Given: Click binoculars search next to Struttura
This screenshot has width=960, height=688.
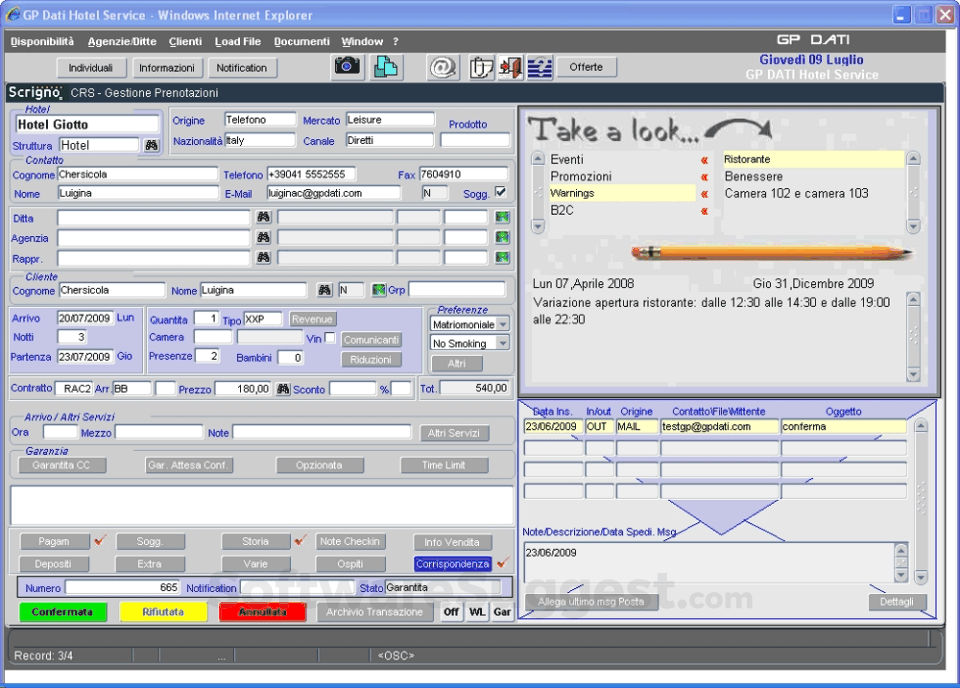Looking at the screenshot, I should click(x=151, y=145).
